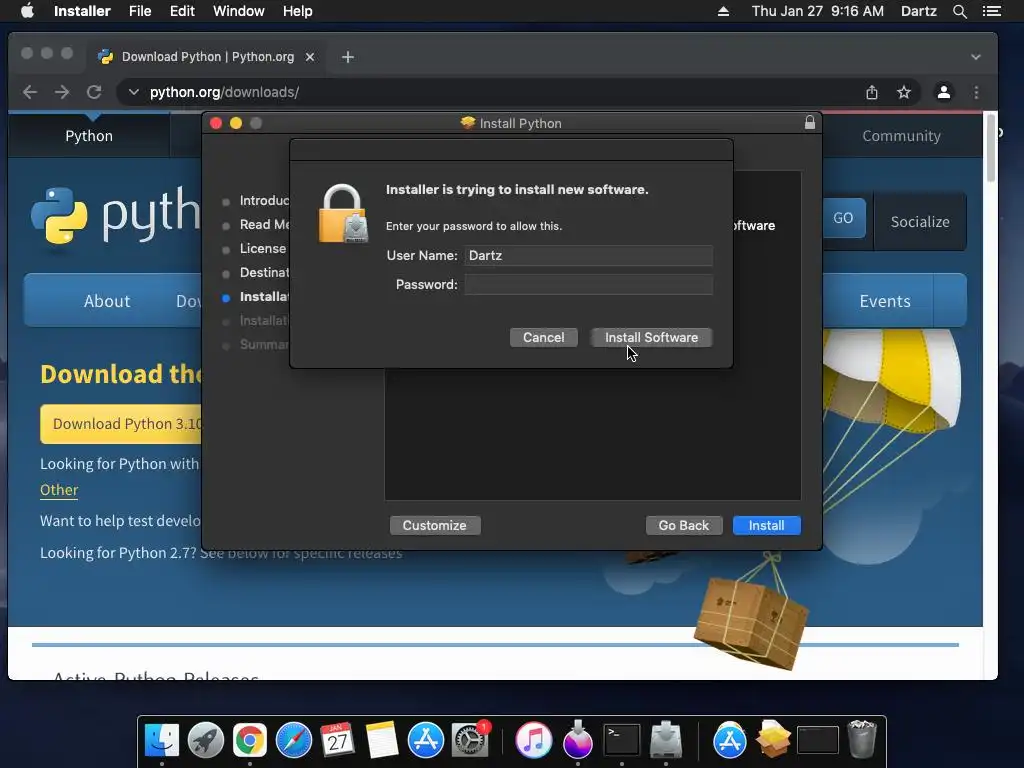Open System Preferences gear in dock
This screenshot has height=768, width=1024.
[x=470, y=740]
